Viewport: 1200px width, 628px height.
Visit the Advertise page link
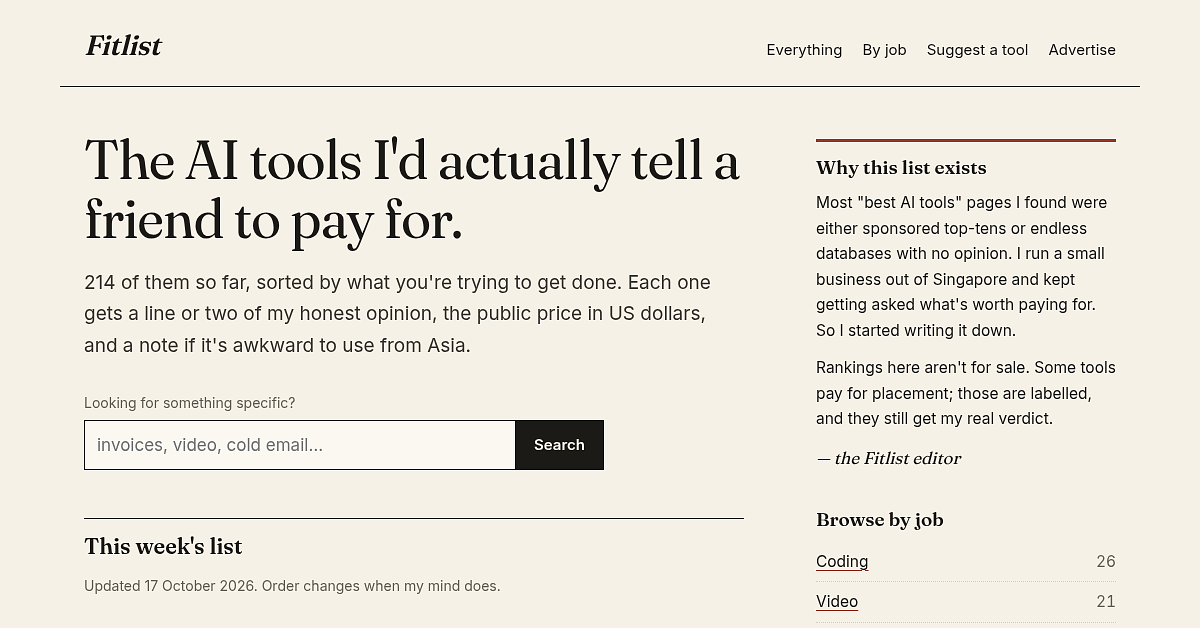[x=1082, y=50]
